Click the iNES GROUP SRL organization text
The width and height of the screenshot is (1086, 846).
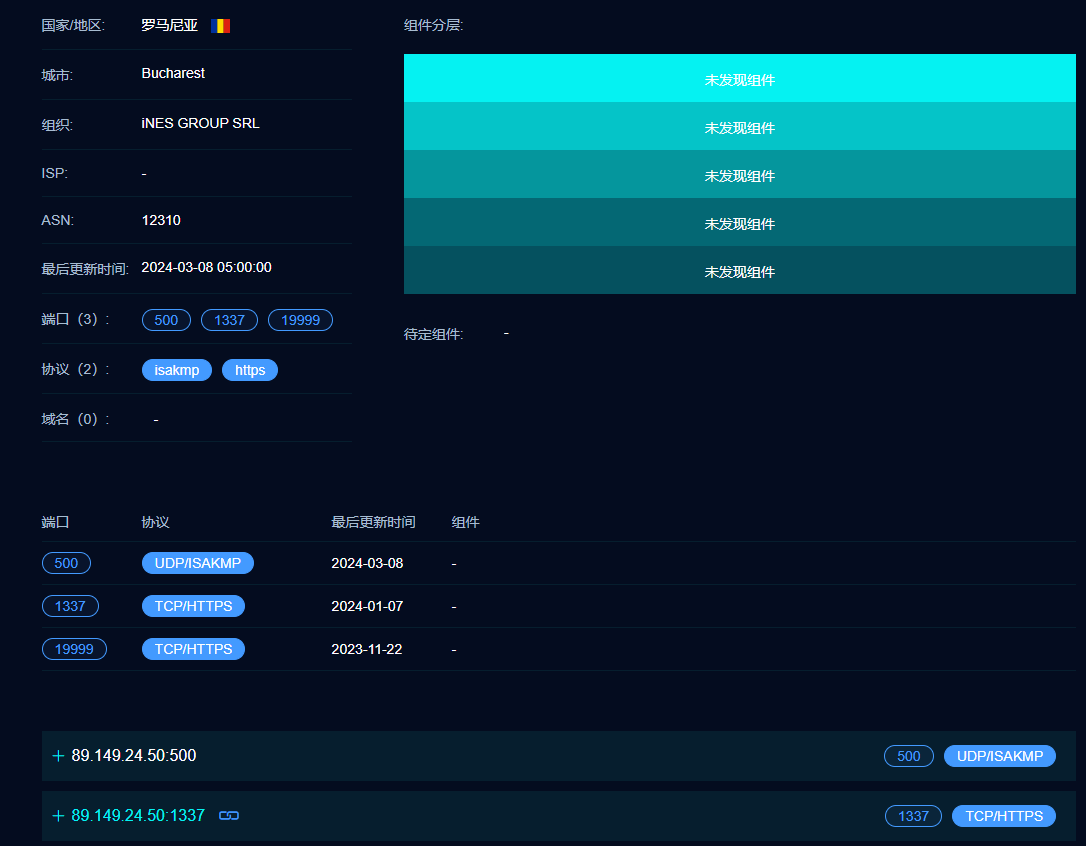pos(201,123)
